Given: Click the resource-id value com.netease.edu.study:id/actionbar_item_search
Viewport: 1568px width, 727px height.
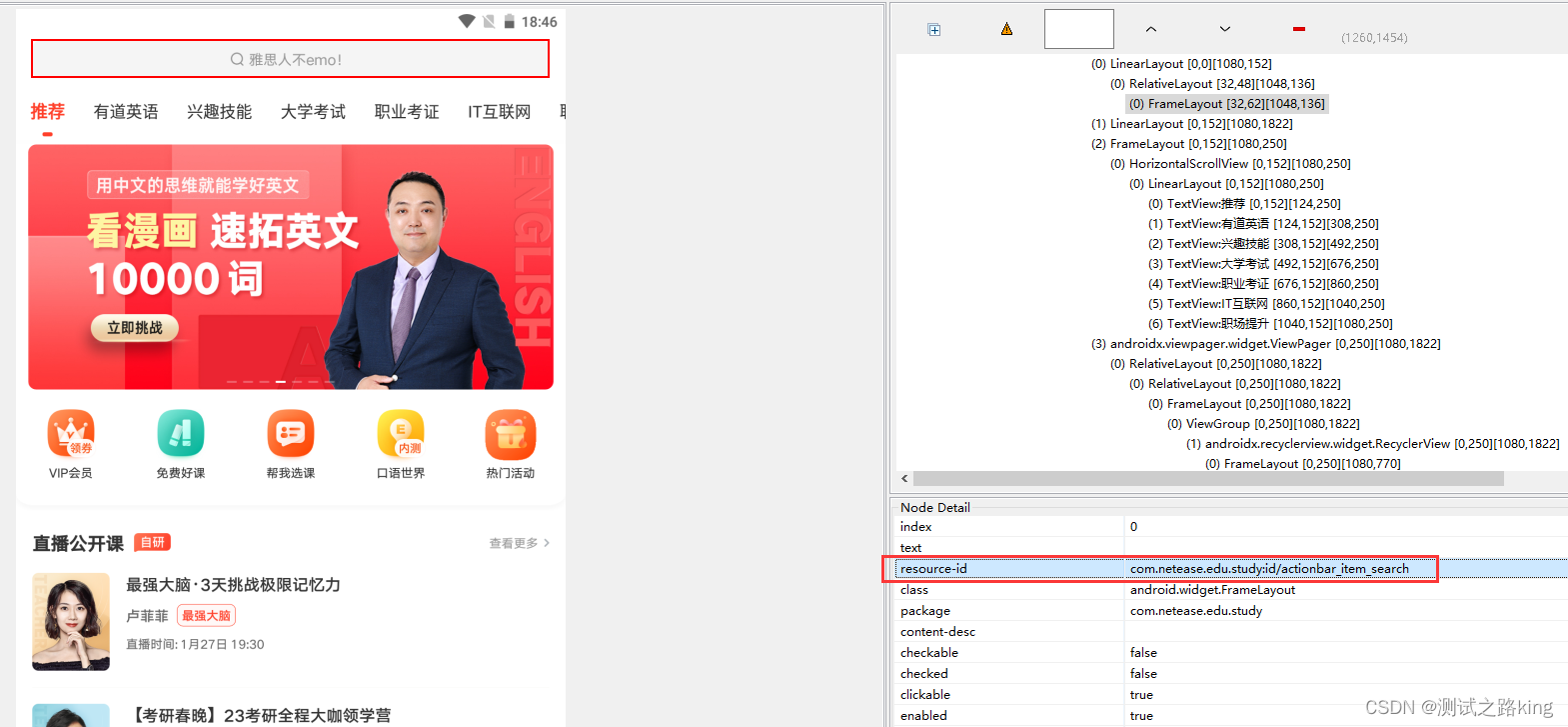Looking at the screenshot, I should pyautogui.click(x=1269, y=569).
